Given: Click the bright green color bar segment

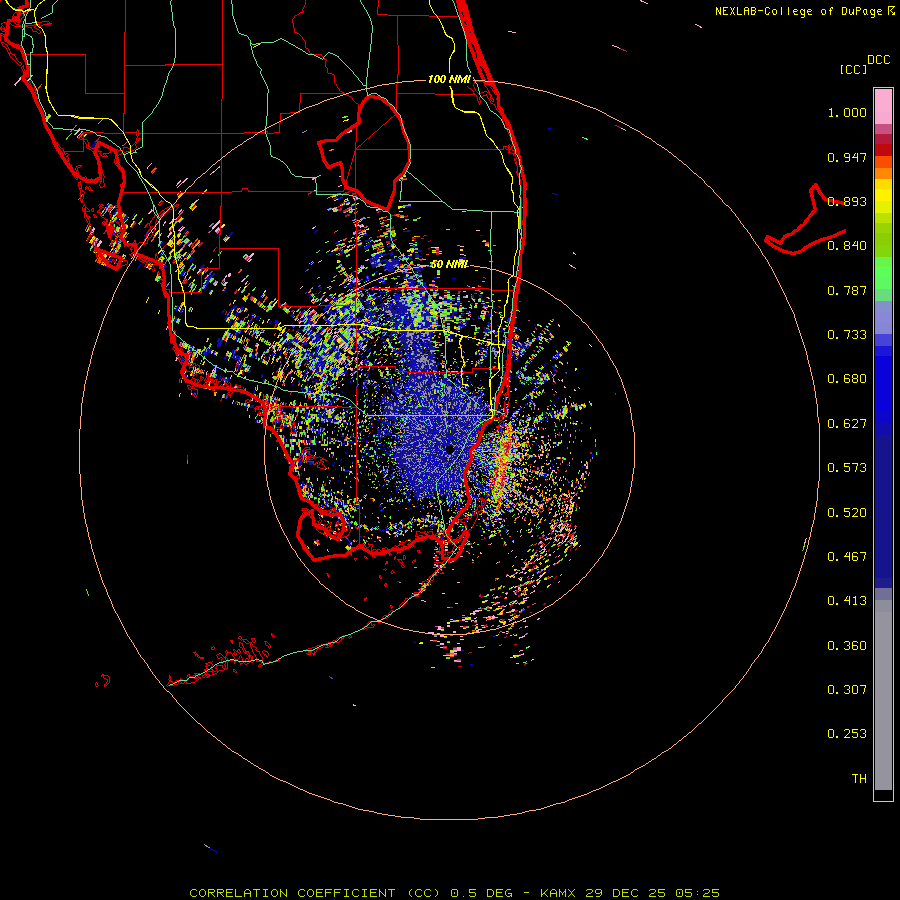Looking at the screenshot, I should (883, 273).
